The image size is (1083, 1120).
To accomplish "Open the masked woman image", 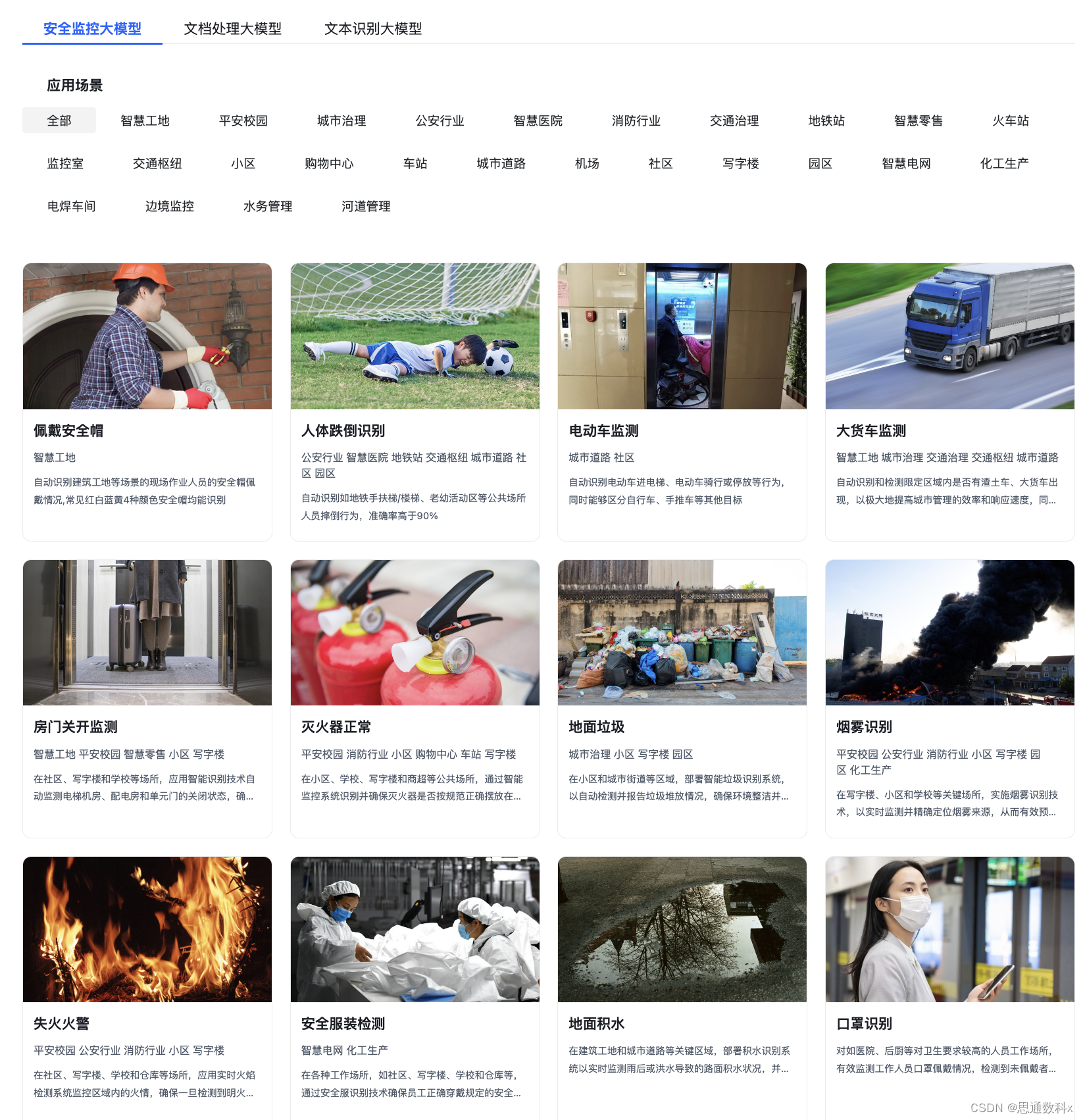I will click(x=950, y=930).
